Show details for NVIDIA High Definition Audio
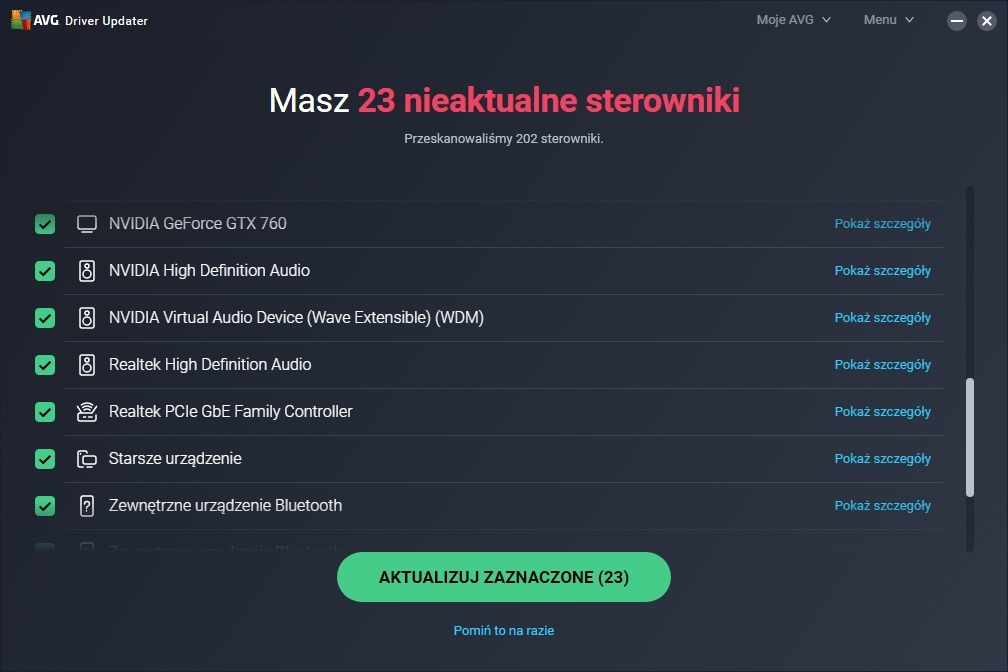This screenshot has height=672, width=1008. [x=882, y=271]
